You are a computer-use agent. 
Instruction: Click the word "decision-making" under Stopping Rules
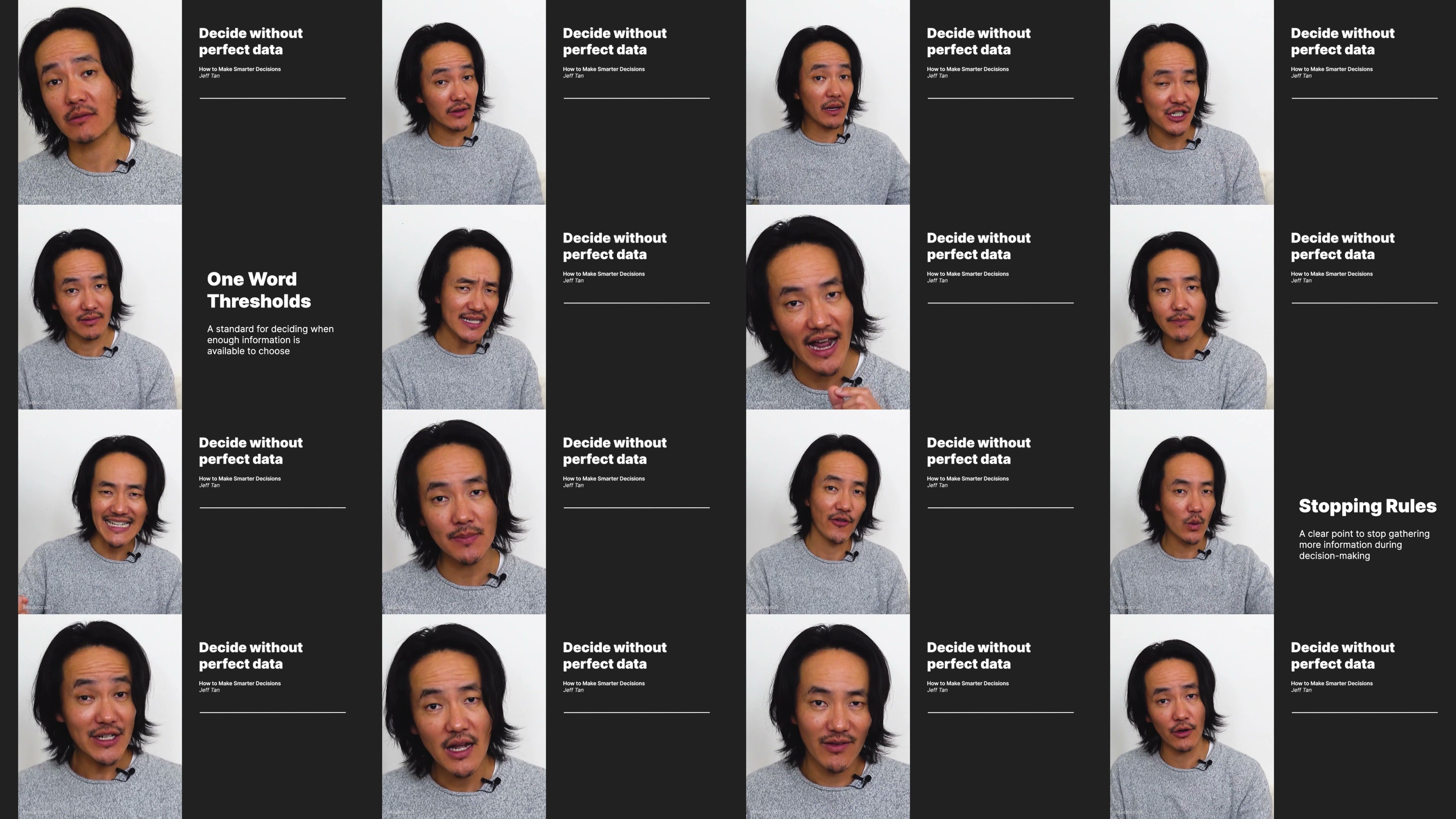(1334, 556)
